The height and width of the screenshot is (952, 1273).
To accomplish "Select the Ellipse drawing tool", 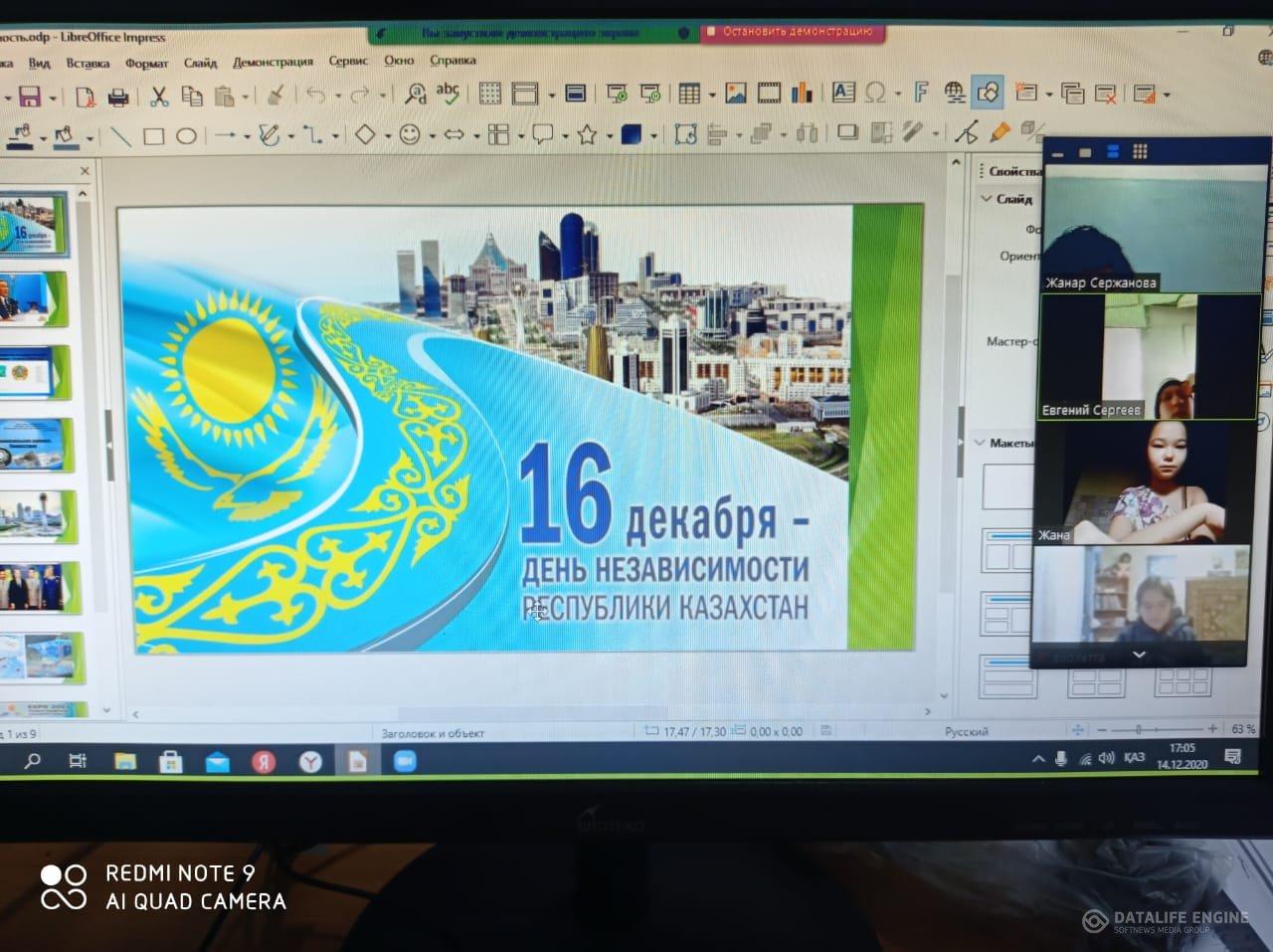I will [x=186, y=136].
